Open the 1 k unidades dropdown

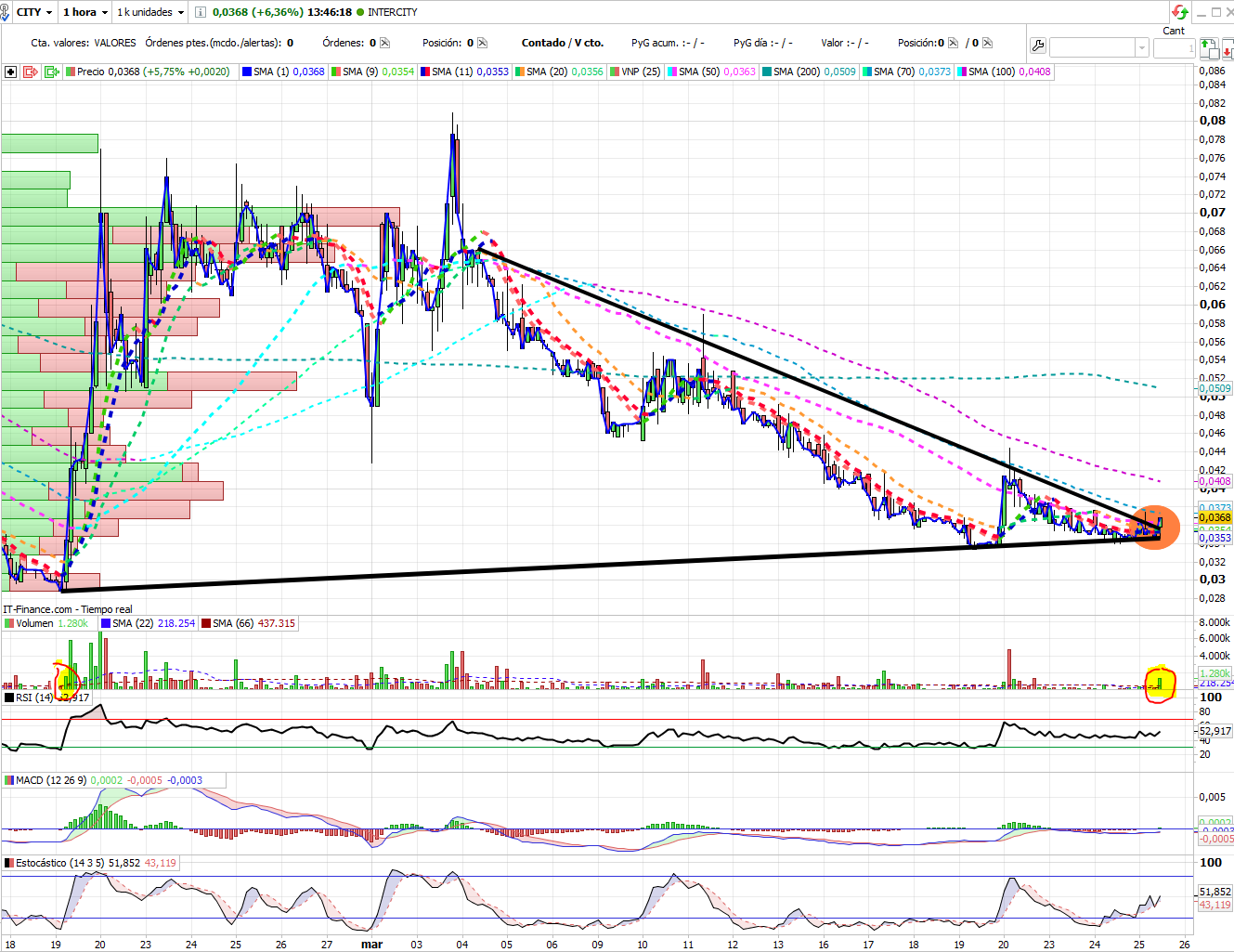click(149, 12)
